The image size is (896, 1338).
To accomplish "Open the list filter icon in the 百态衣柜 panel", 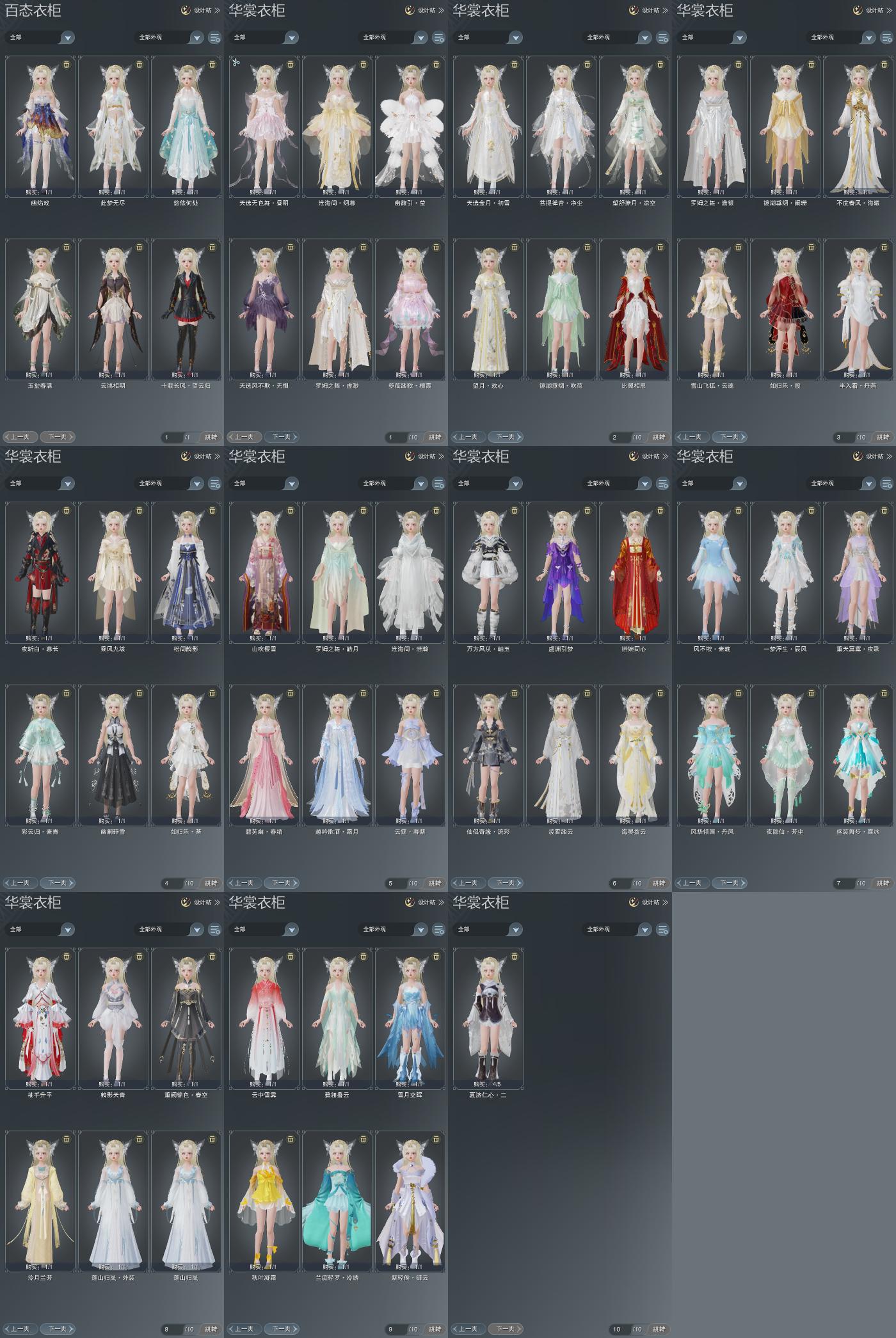I will coord(215,38).
